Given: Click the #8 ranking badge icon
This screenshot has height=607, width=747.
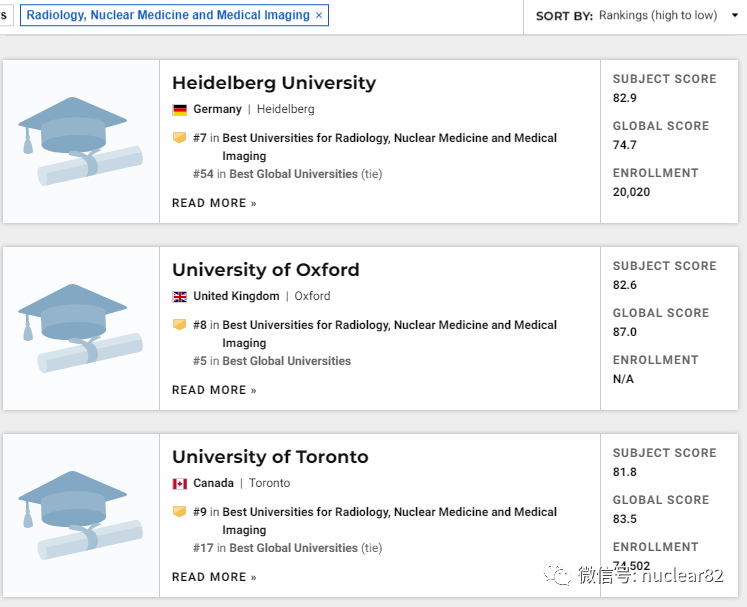Looking at the screenshot, I should click(180, 325).
